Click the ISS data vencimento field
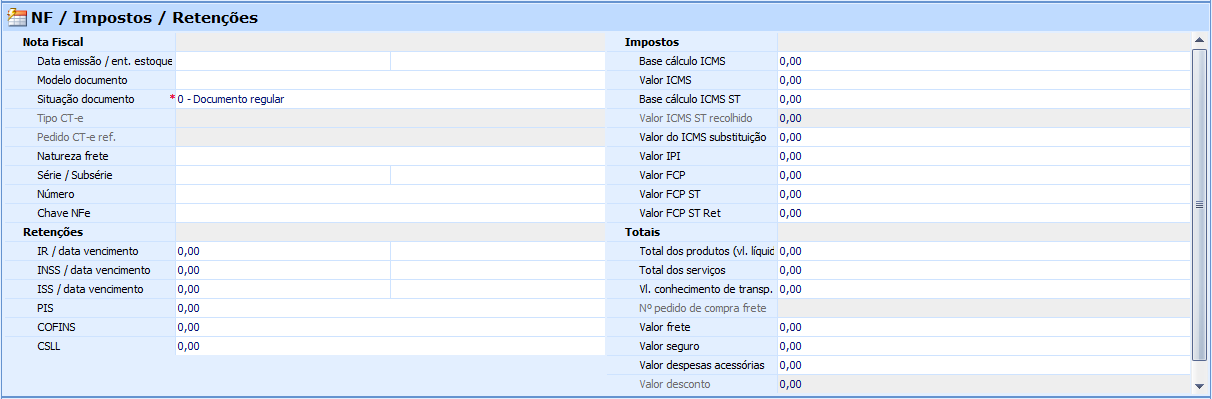The width and height of the screenshot is (1212, 399). tap(498, 289)
